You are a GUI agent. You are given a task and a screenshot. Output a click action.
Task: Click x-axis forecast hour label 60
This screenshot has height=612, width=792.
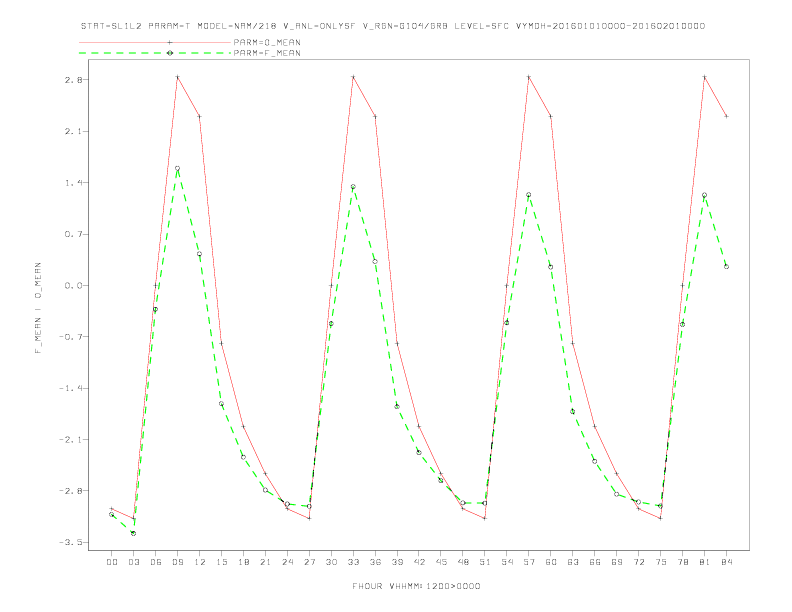[x=551, y=562]
